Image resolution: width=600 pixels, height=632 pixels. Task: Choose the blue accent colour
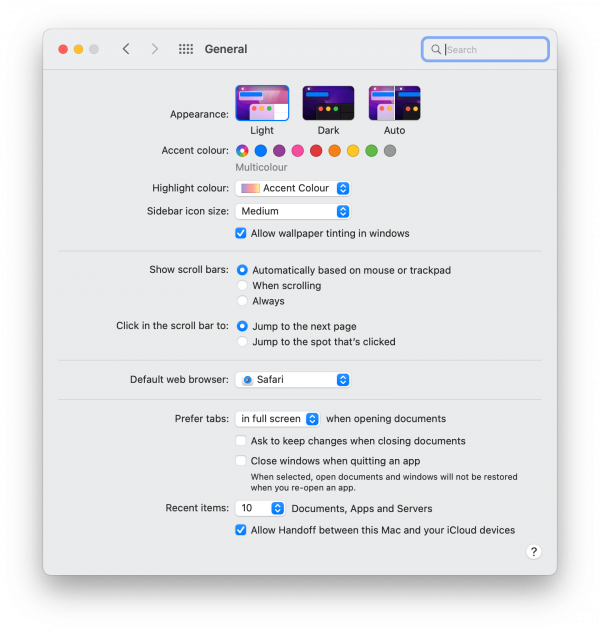click(261, 151)
